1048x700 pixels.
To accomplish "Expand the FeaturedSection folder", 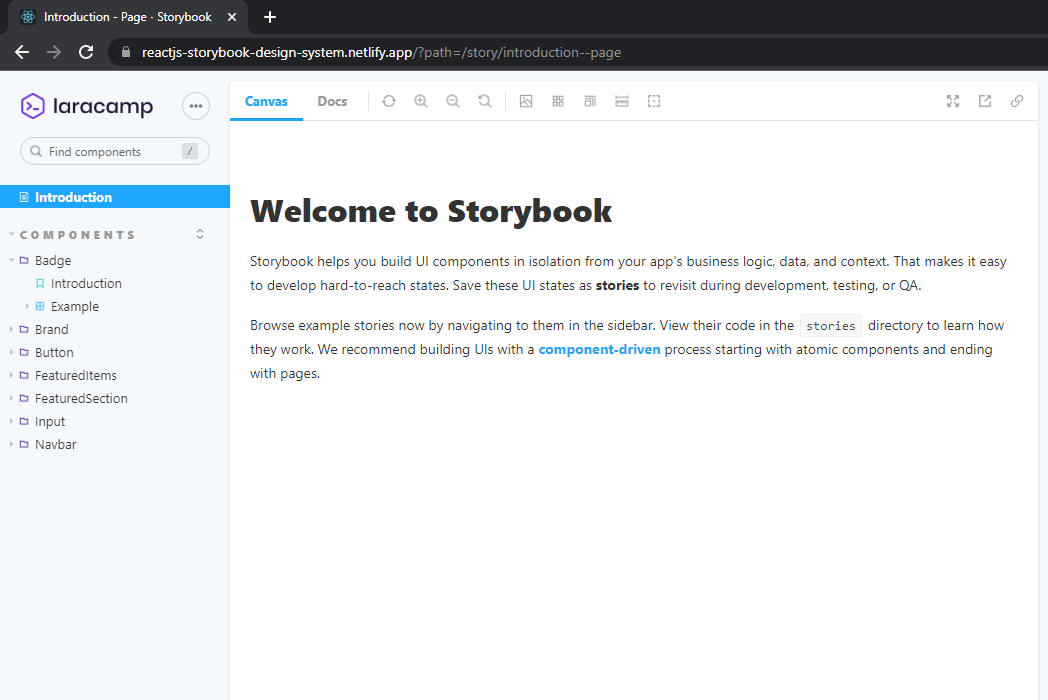I will tap(81, 398).
